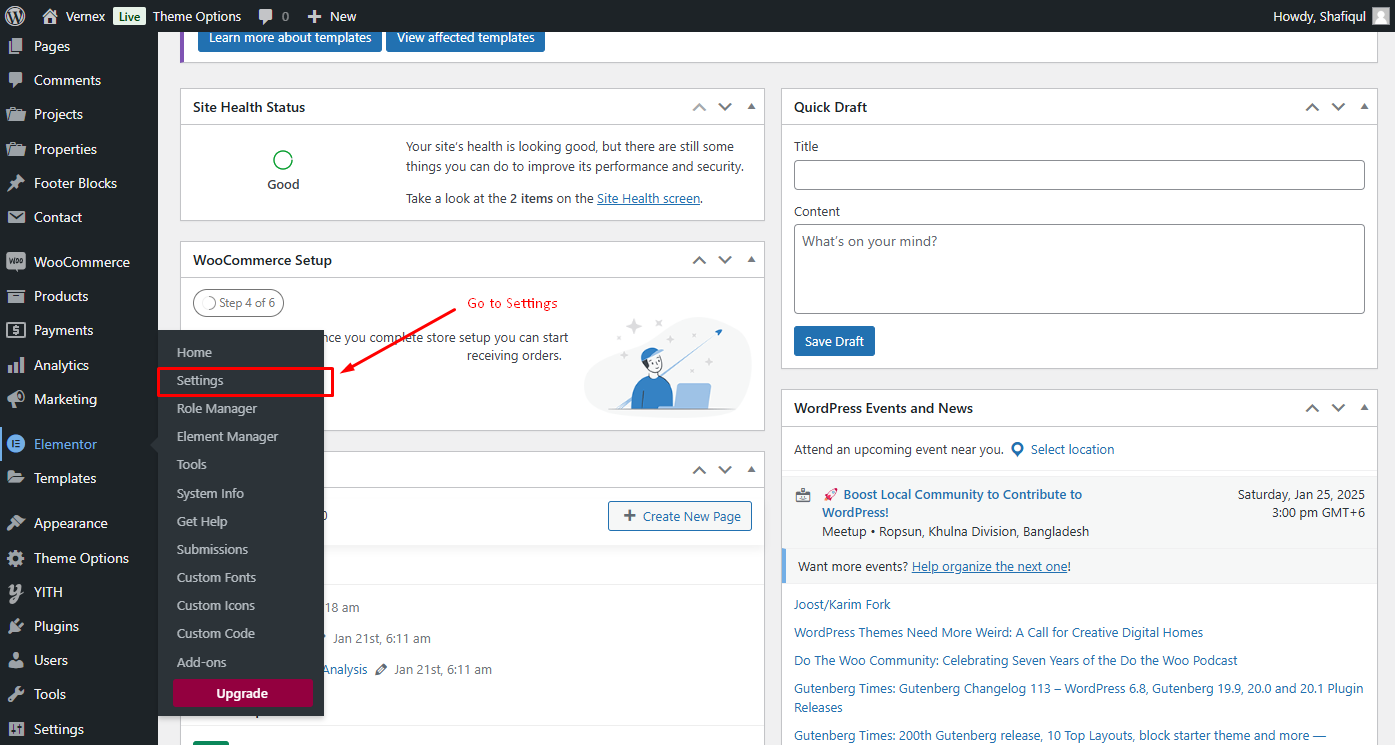The image size is (1395, 745).
Task: Collapse the Site Health Status panel
Action: [751, 107]
